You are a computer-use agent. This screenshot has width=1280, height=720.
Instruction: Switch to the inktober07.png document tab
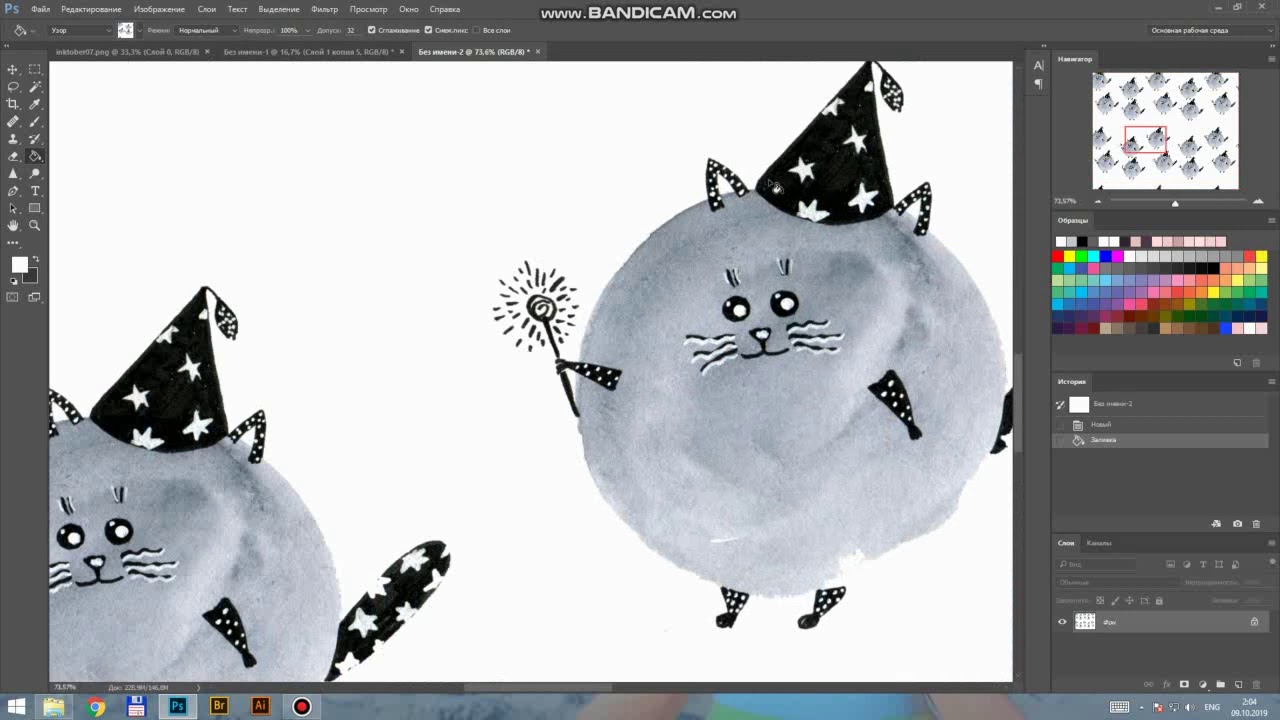click(x=128, y=51)
